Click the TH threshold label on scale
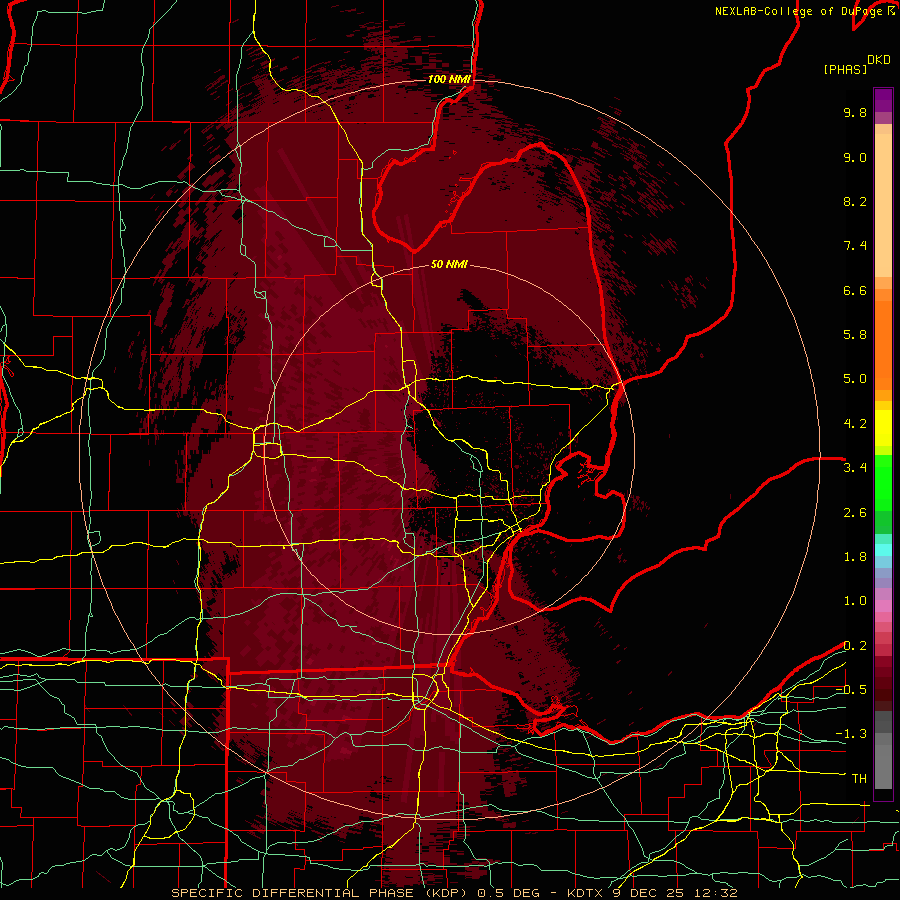 (859, 779)
